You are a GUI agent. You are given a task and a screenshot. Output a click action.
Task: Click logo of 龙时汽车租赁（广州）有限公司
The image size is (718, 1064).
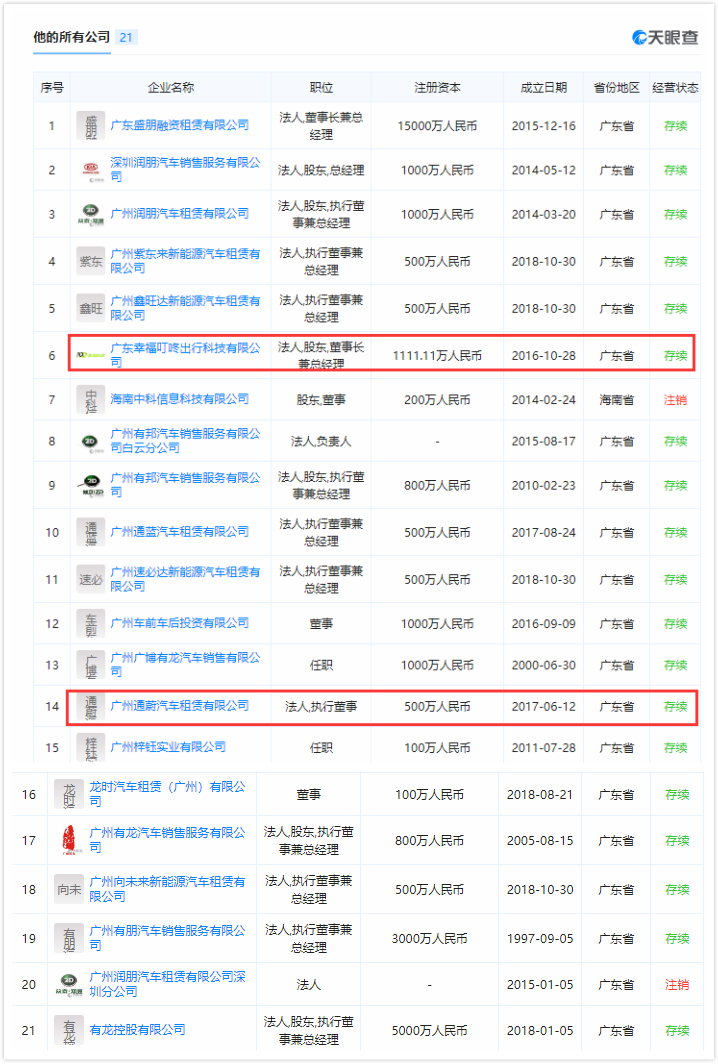69,794
